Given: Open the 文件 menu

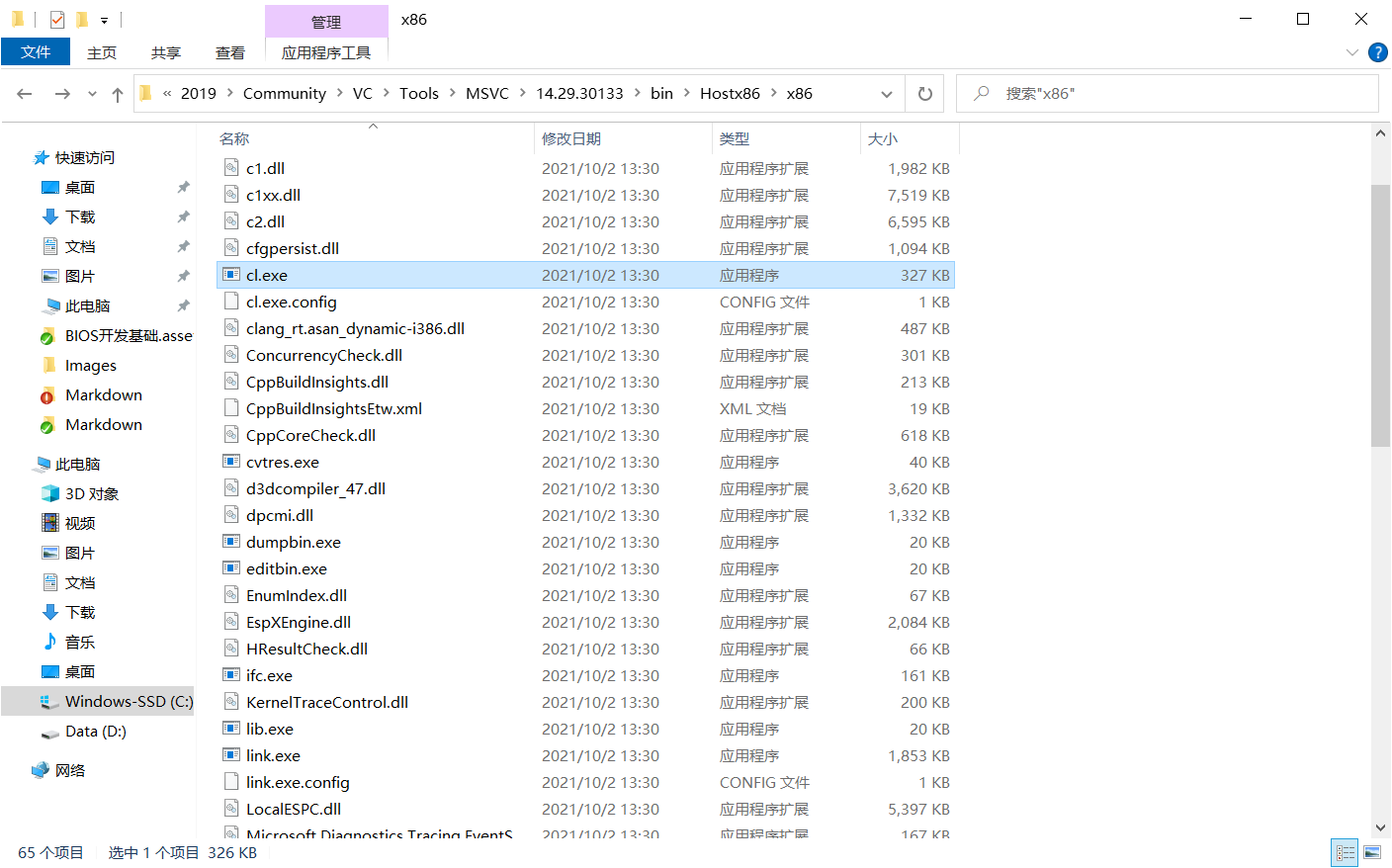Looking at the screenshot, I should click(36, 52).
